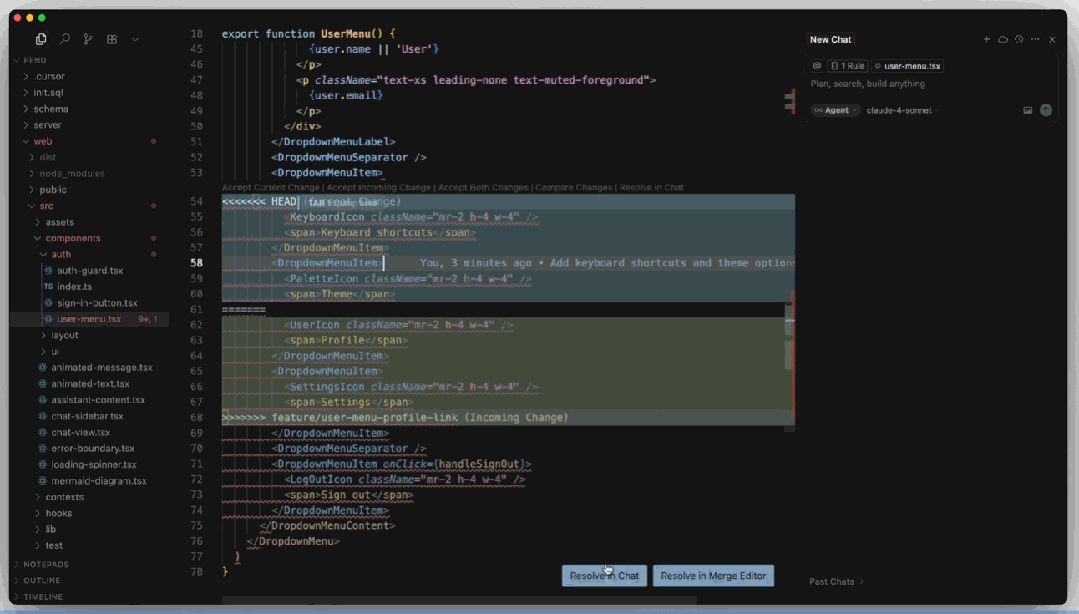Open auth-guard.tsx file
This screenshot has height=614, width=1079.
point(89,271)
